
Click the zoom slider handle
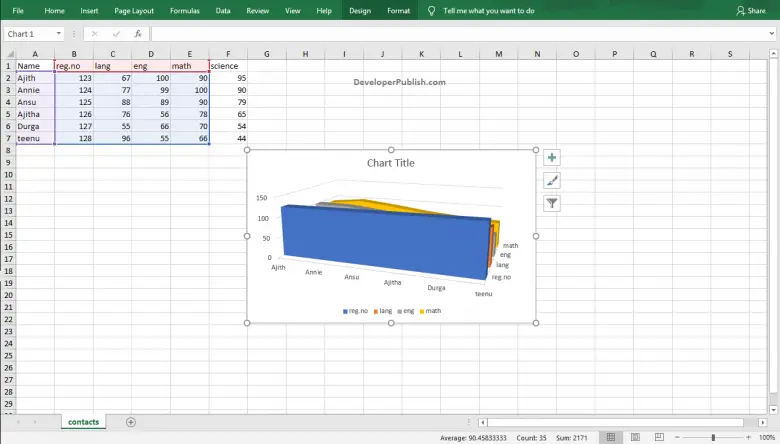tap(713, 438)
